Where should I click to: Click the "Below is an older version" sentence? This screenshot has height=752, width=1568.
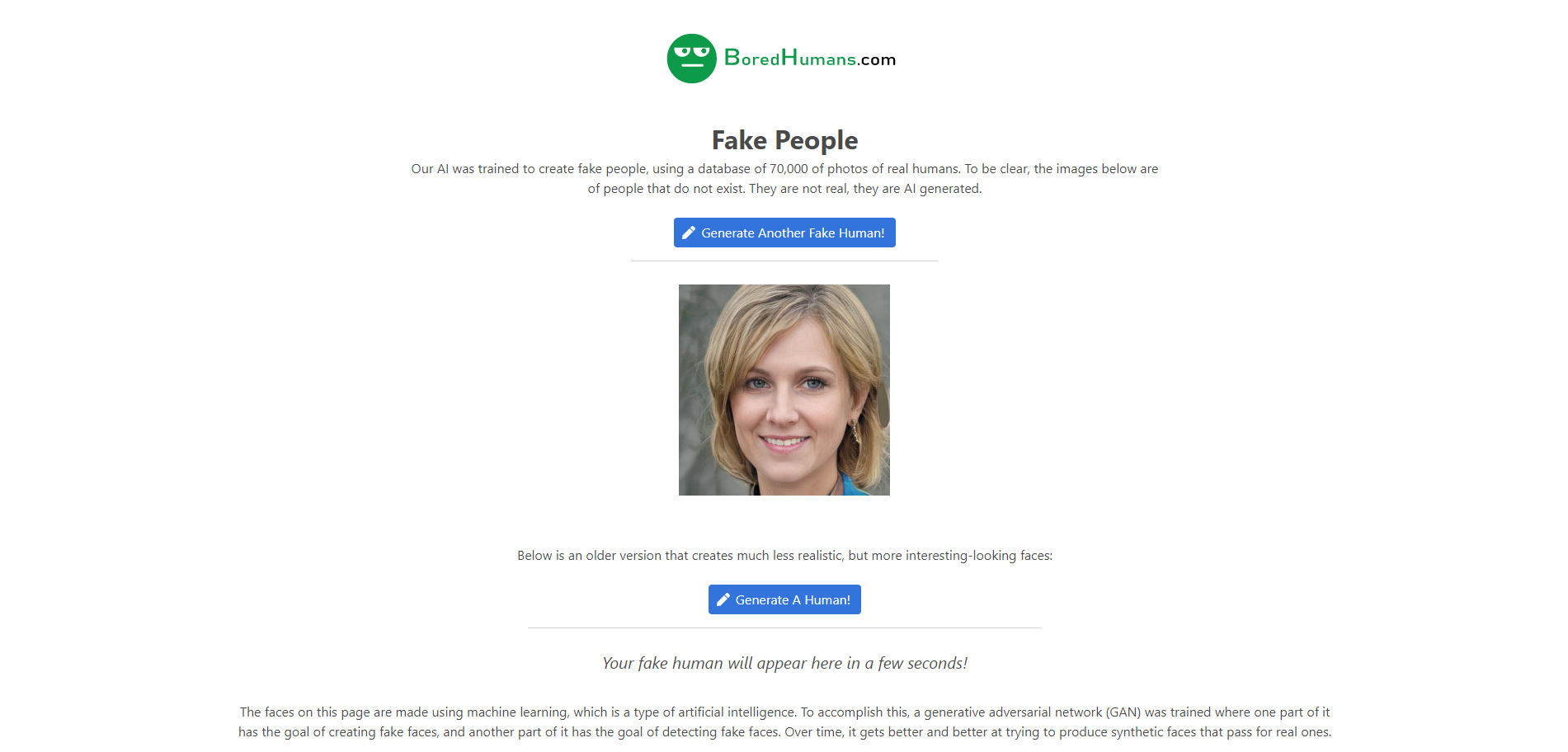(784, 556)
